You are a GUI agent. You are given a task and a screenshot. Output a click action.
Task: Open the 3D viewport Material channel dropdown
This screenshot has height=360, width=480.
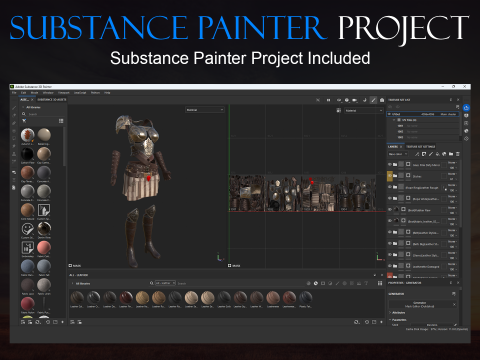205,110
